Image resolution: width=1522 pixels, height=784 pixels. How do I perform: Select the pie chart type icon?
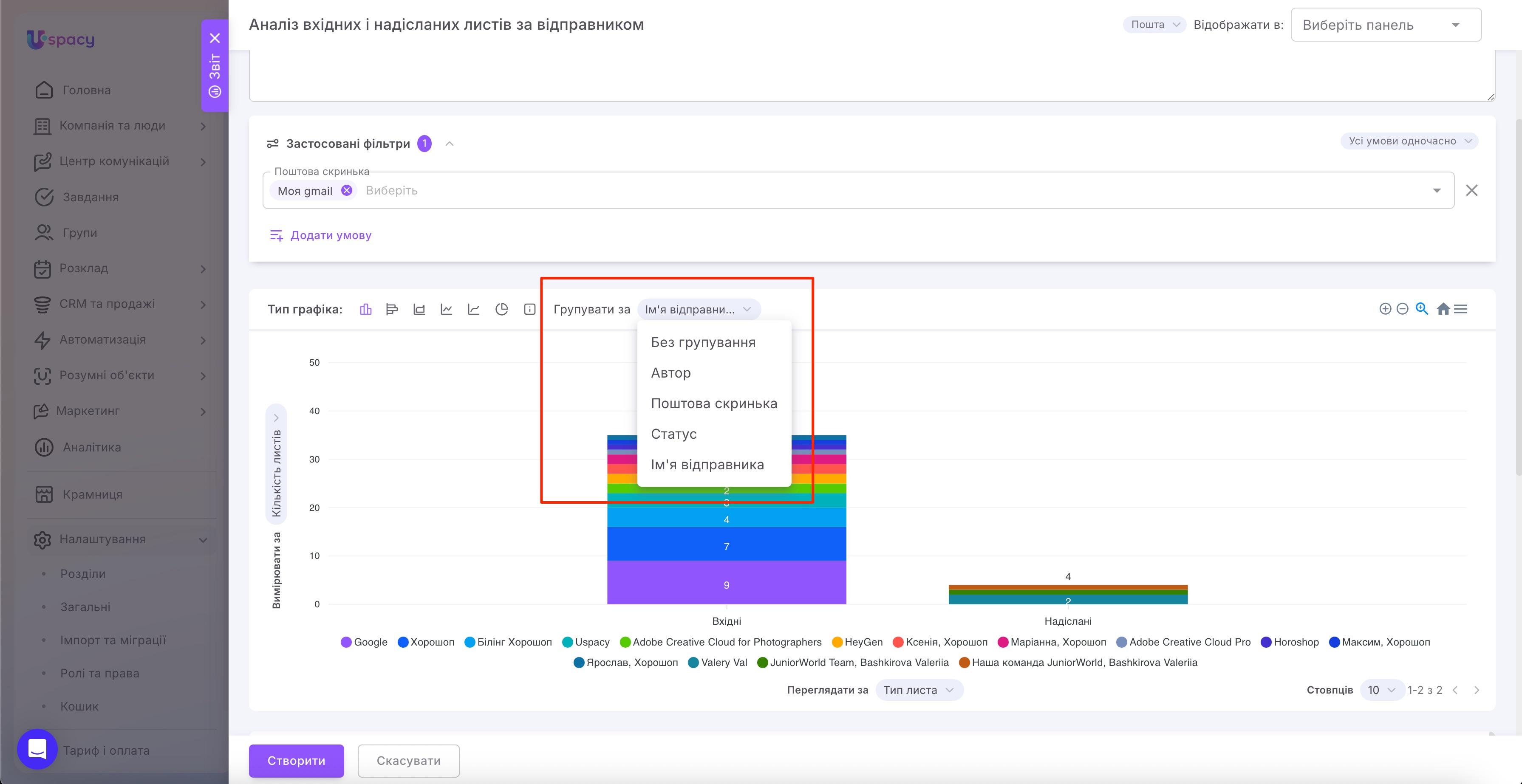pyautogui.click(x=502, y=309)
